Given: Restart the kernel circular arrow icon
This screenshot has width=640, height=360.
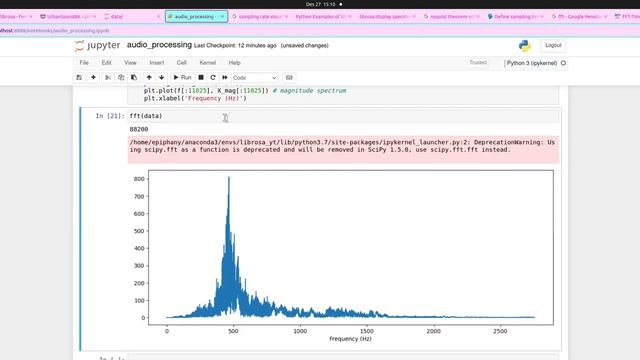Looking at the screenshot, I should click(x=213, y=78).
